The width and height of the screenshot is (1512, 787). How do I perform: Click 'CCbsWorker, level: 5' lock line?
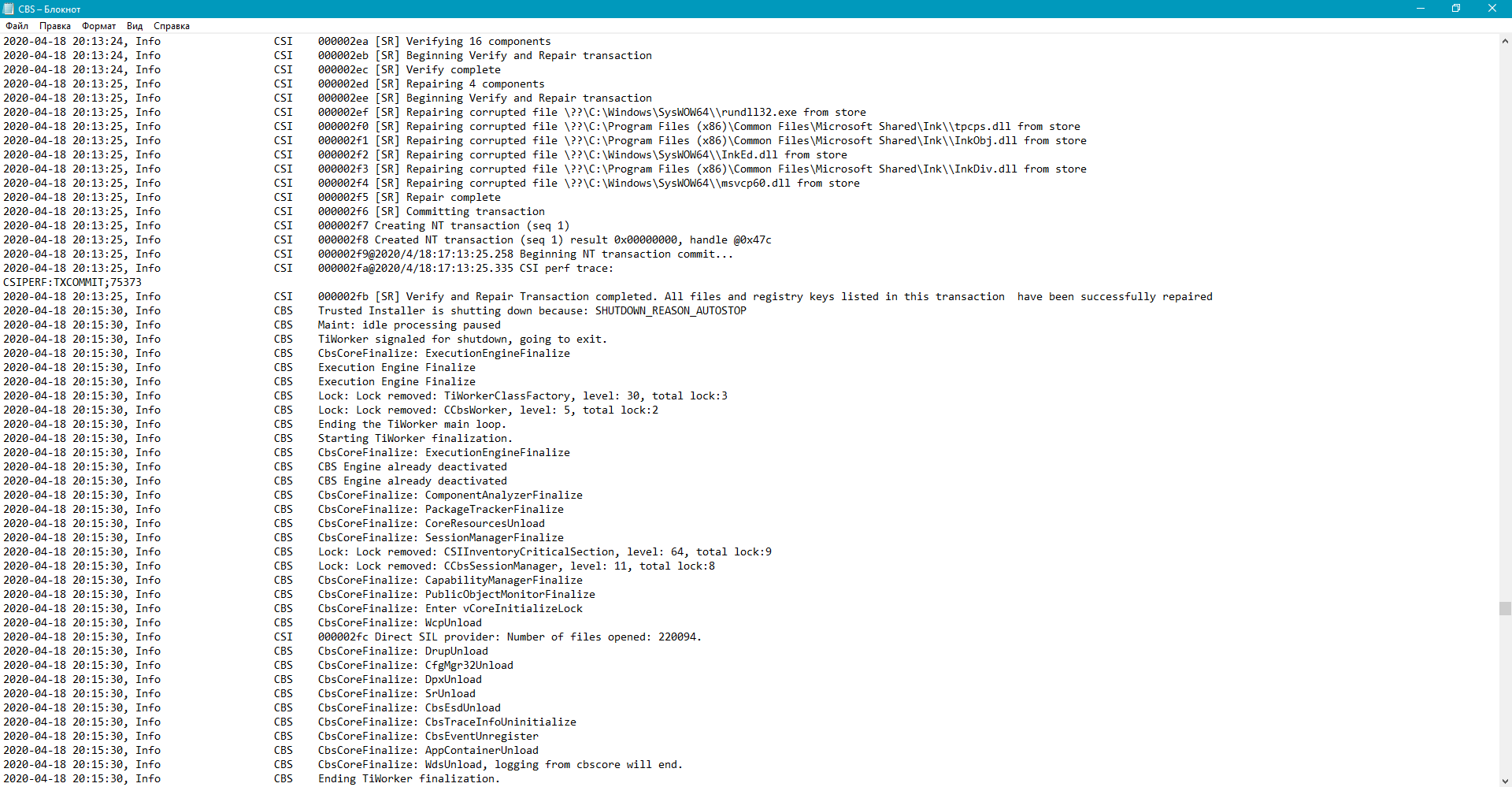(487, 410)
